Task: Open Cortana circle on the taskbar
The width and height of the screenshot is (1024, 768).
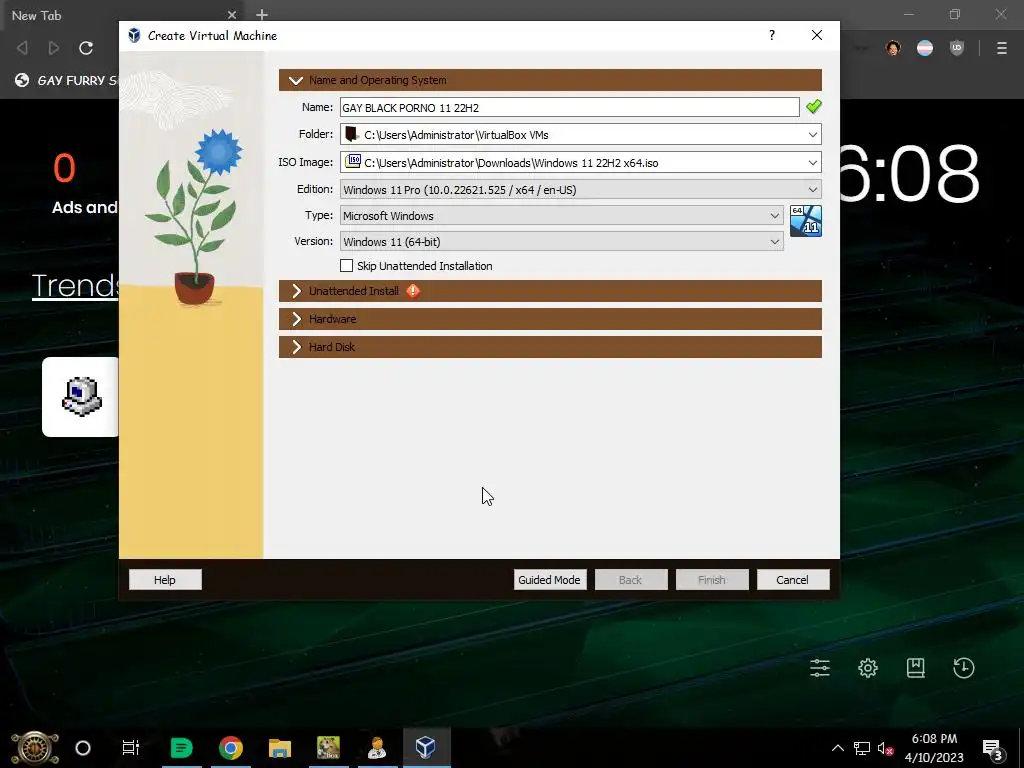Action: pyautogui.click(x=83, y=748)
